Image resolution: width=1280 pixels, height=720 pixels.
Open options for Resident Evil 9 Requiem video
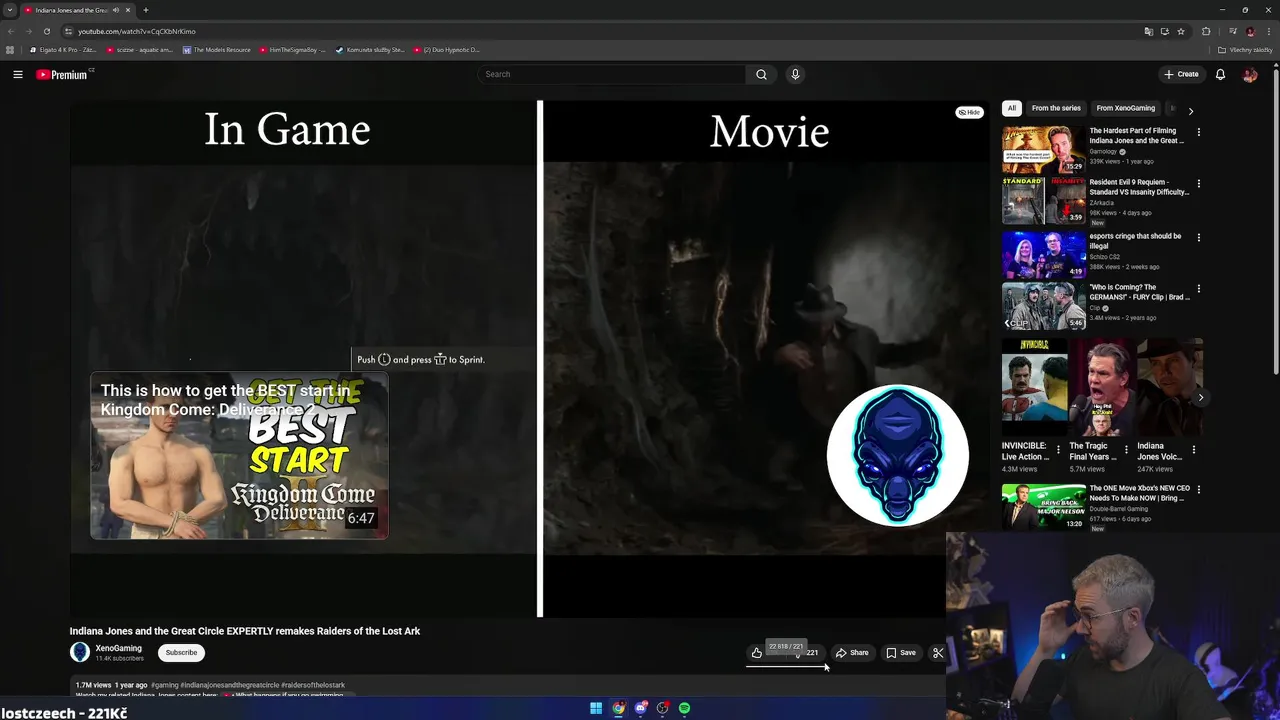click(x=1199, y=184)
